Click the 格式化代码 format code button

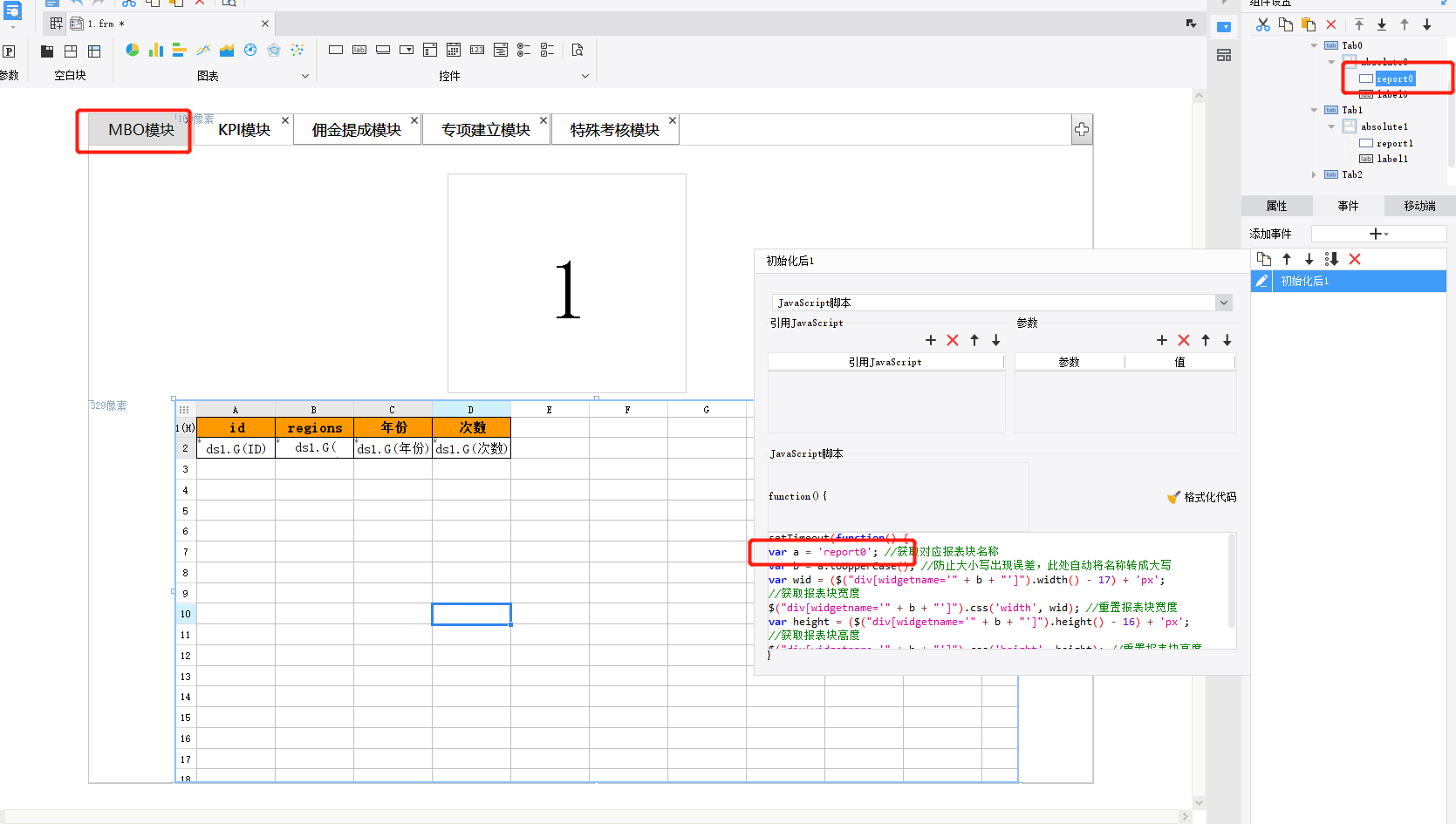1201,497
